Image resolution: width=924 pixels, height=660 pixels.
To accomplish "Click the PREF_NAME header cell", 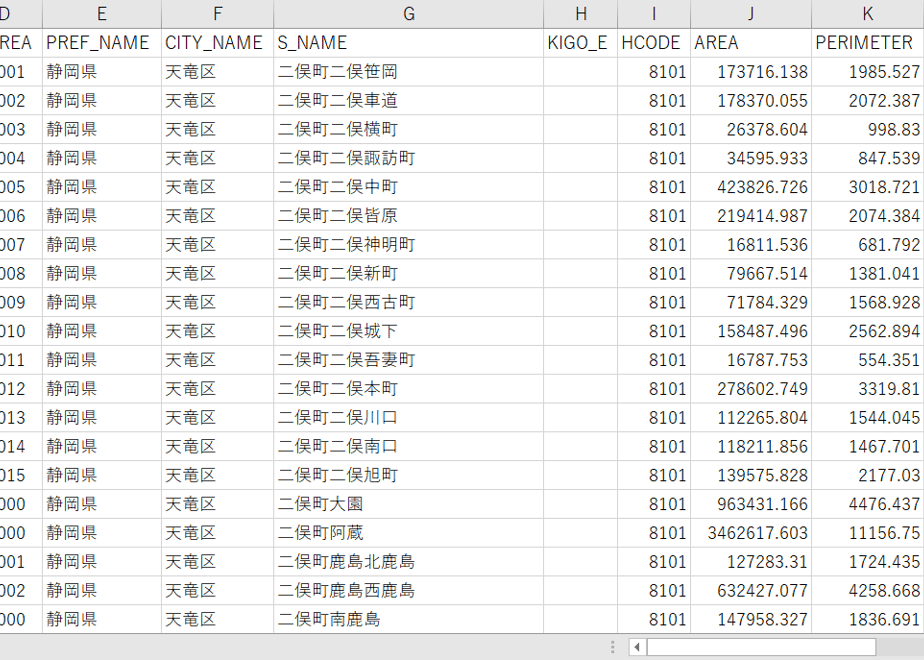I will tap(101, 43).
